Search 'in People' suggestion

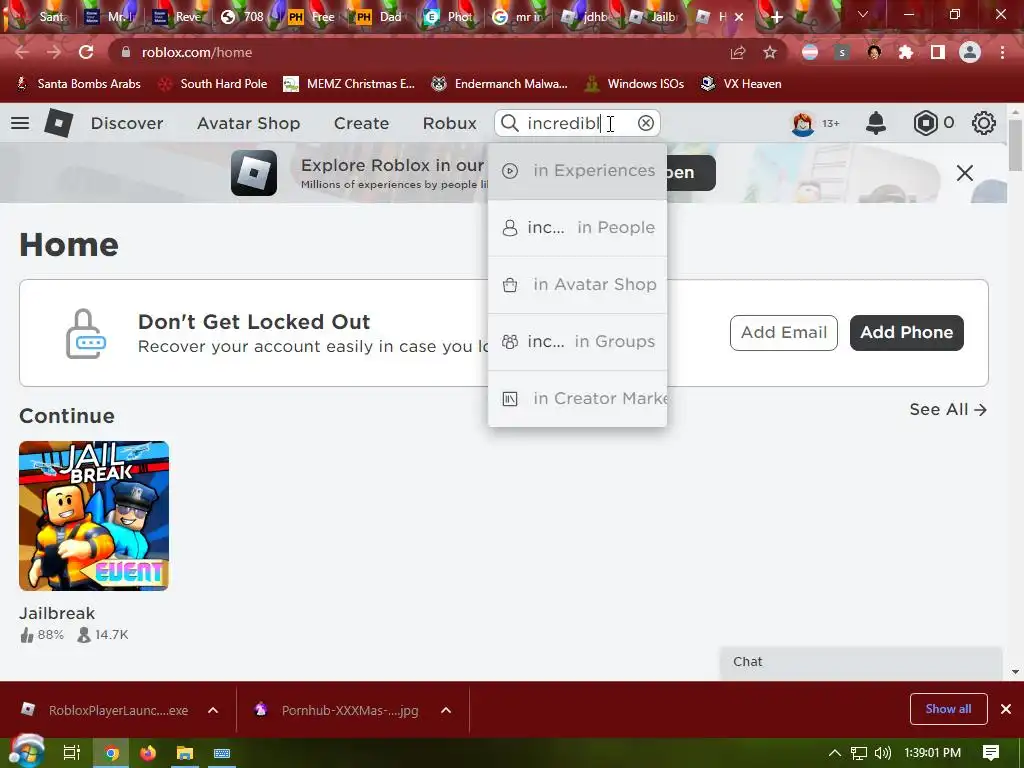[577, 228]
